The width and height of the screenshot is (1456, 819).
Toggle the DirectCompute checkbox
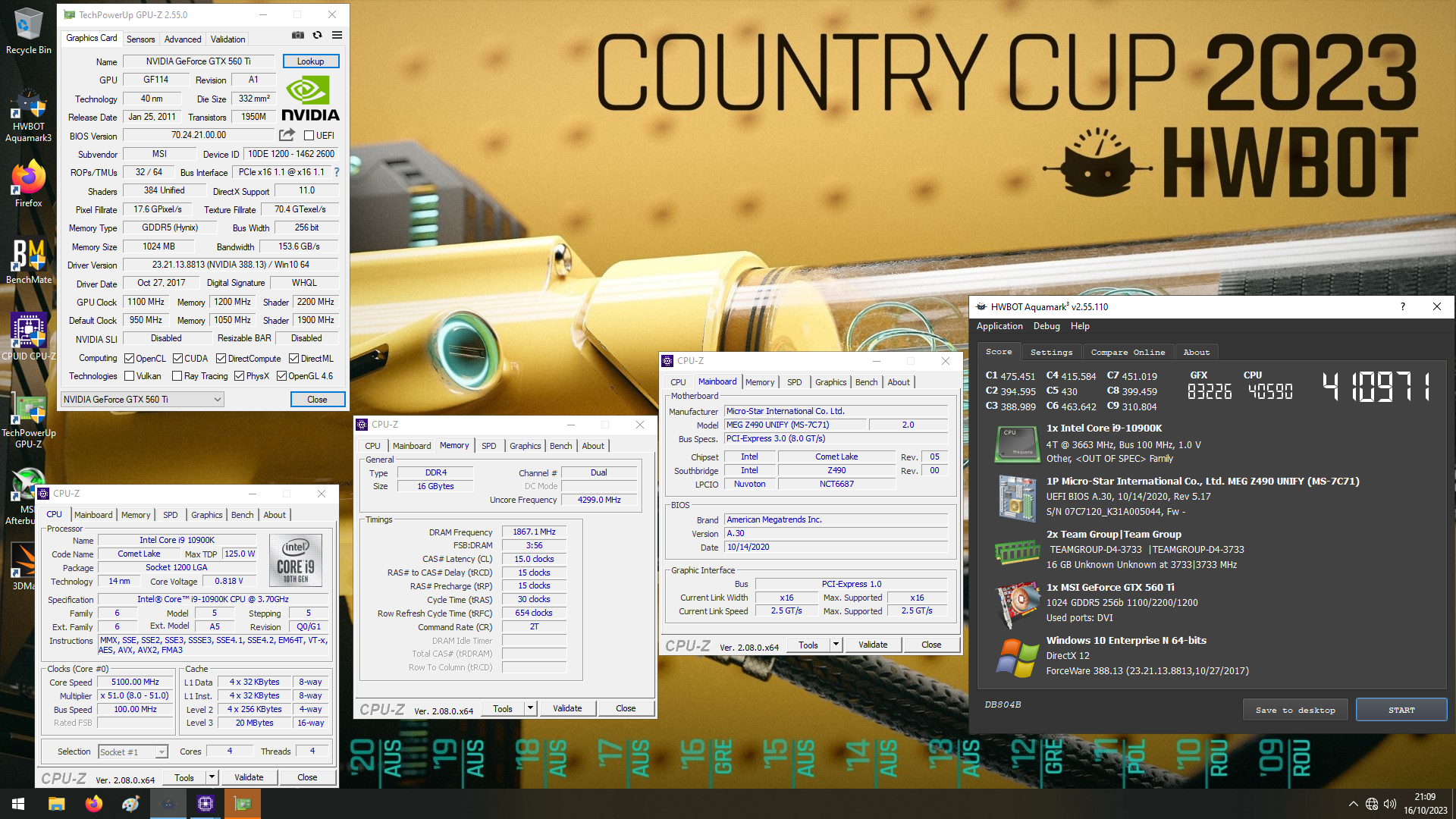pos(221,359)
